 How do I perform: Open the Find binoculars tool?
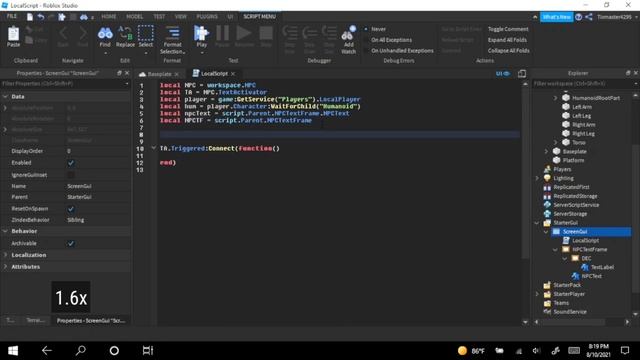pos(105,33)
